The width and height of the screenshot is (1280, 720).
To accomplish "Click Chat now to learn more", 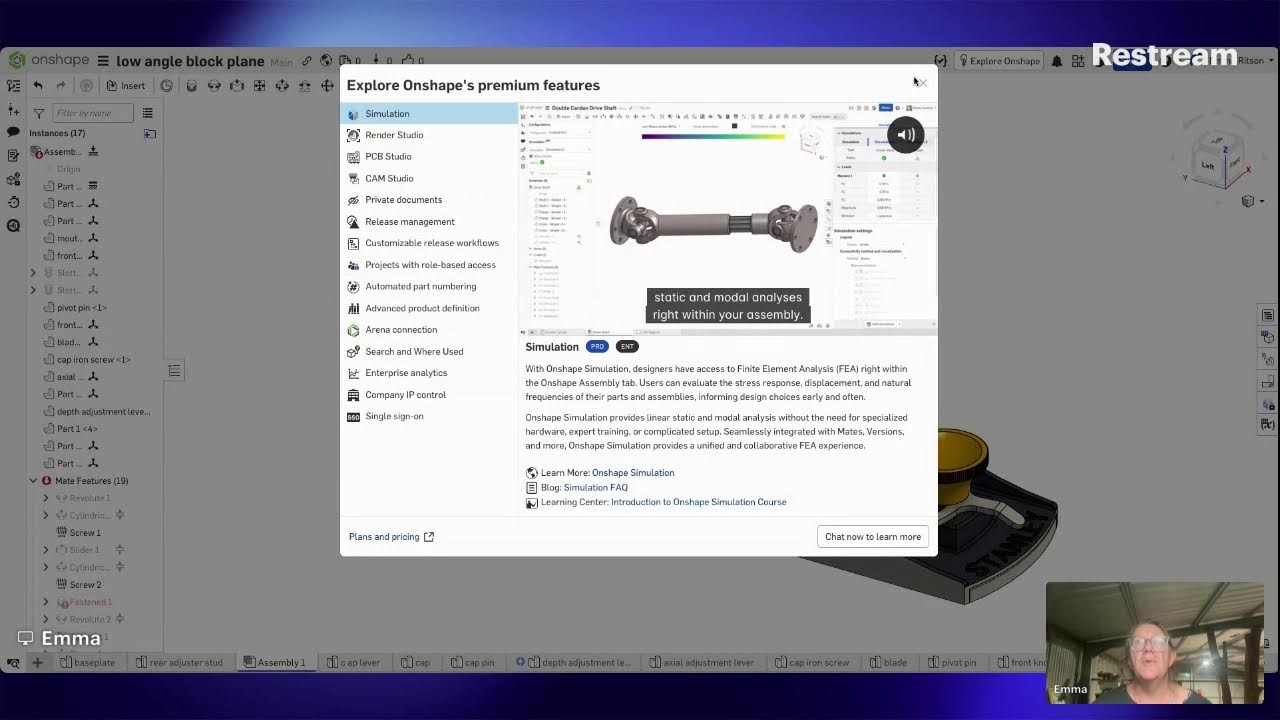I will (873, 537).
